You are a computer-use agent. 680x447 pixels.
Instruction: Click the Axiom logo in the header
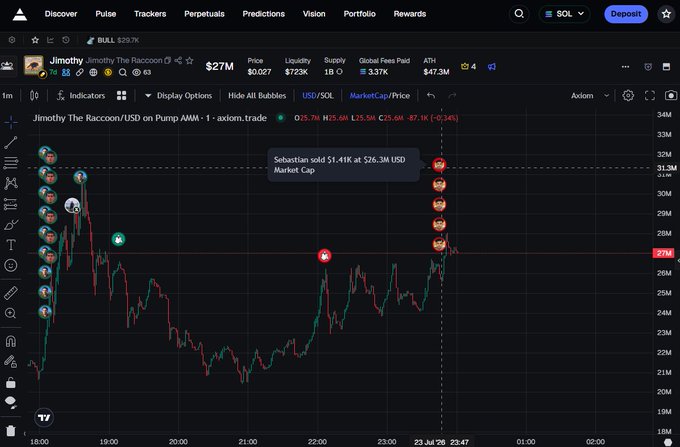tap(20, 14)
